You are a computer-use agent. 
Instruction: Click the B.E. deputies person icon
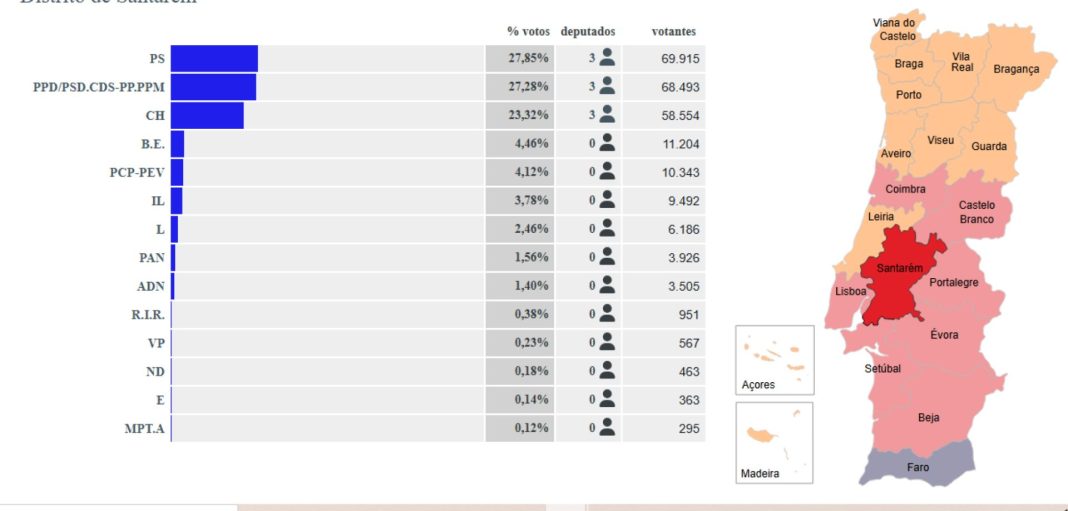(x=607, y=143)
